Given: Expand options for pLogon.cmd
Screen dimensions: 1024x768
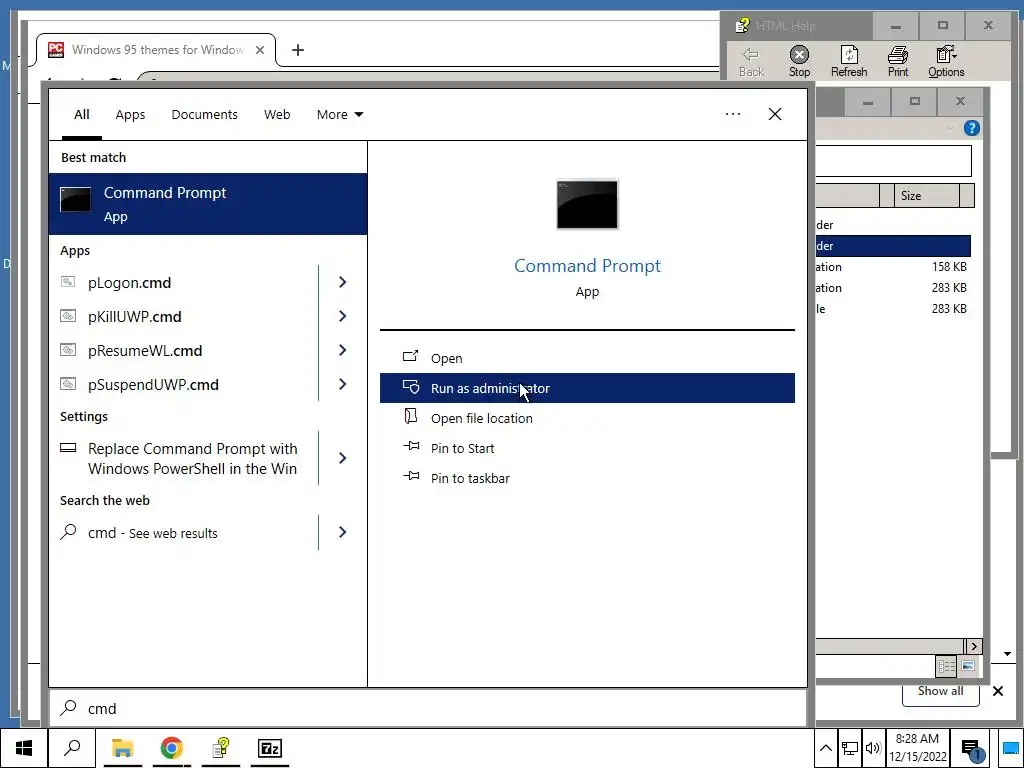Looking at the screenshot, I should (x=343, y=282).
